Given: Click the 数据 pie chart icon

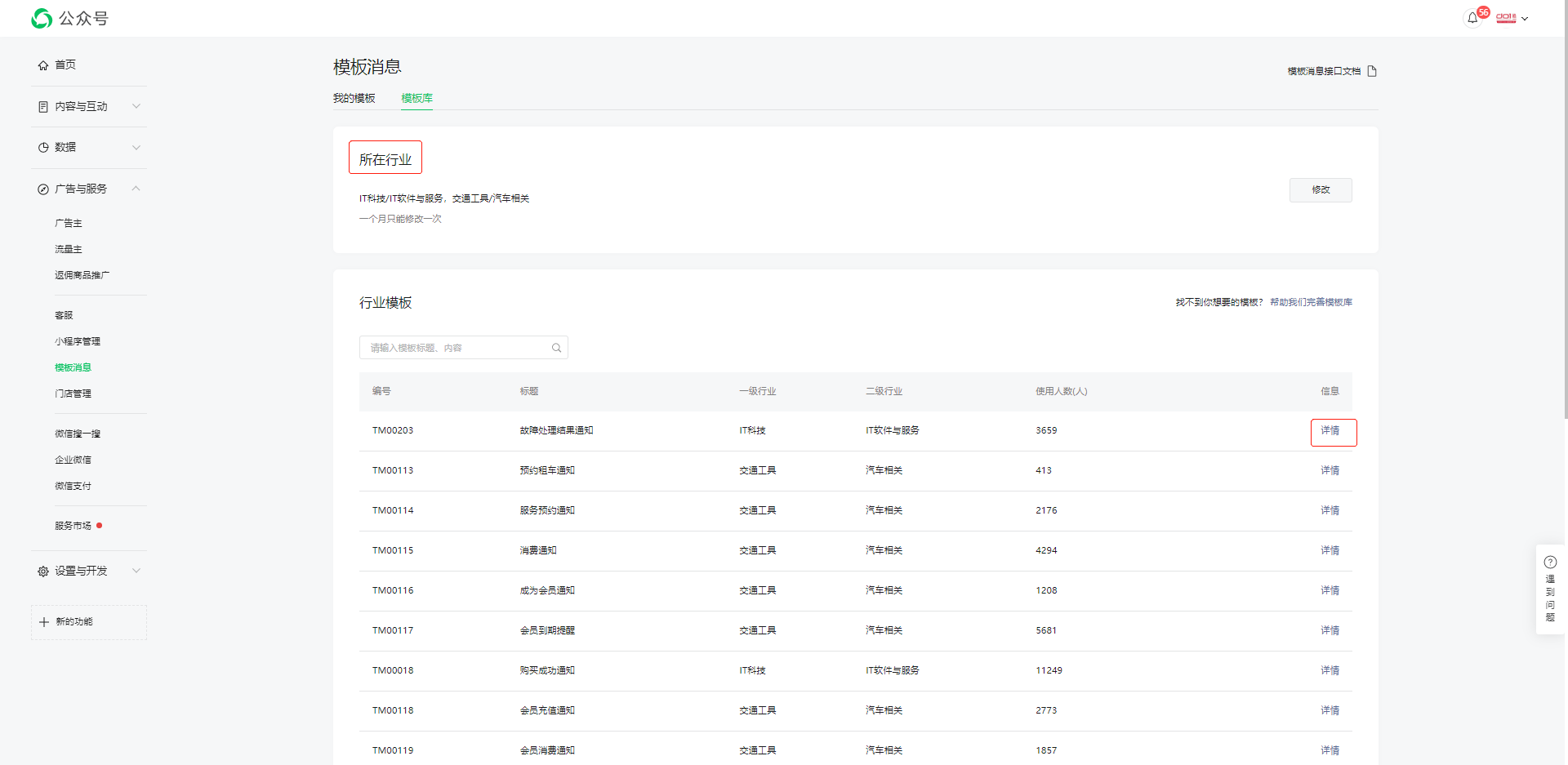Looking at the screenshot, I should (x=43, y=148).
